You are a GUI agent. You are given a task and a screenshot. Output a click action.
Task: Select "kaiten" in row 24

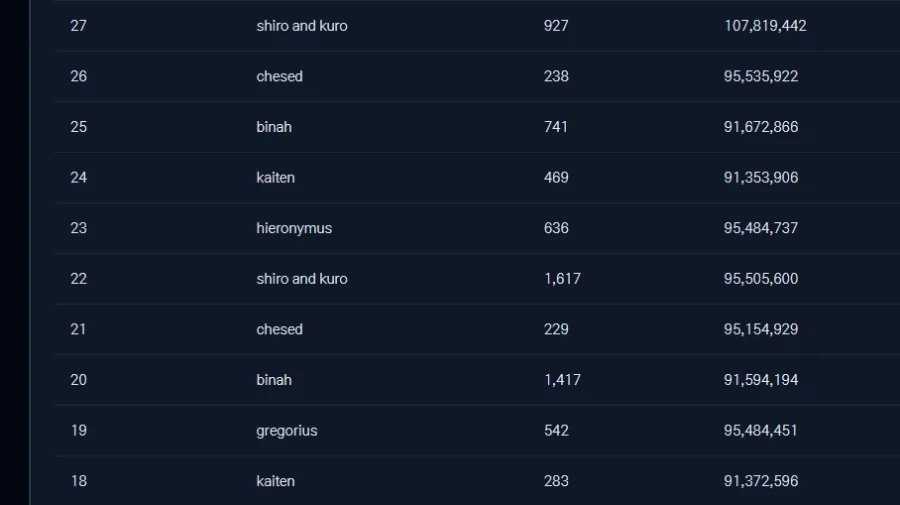coord(275,177)
